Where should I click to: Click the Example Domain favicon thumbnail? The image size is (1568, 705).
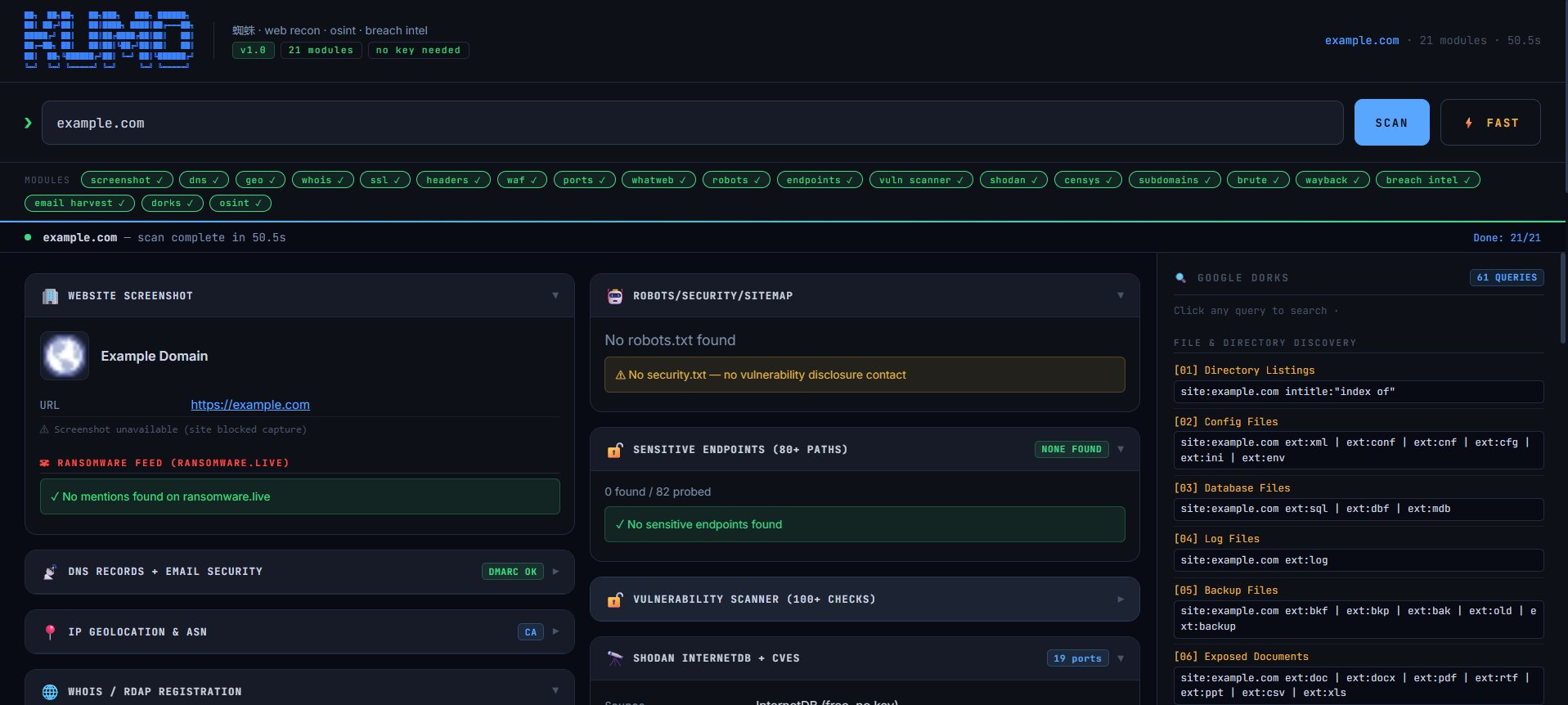tap(65, 356)
